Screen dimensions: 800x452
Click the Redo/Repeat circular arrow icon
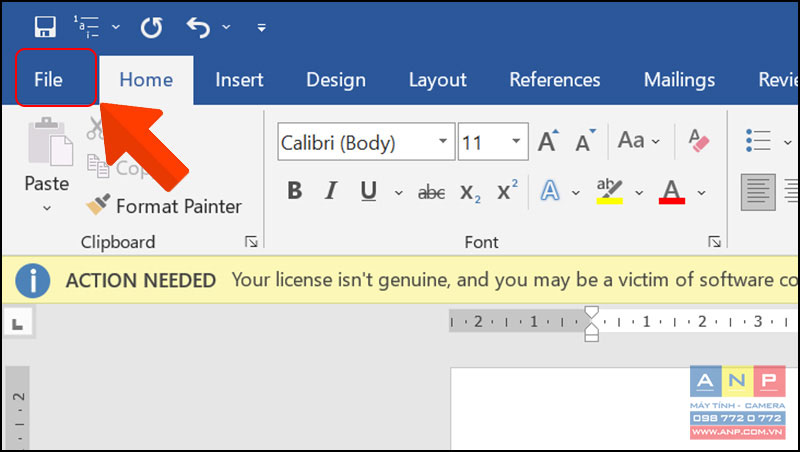pyautogui.click(x=152, y=27)
